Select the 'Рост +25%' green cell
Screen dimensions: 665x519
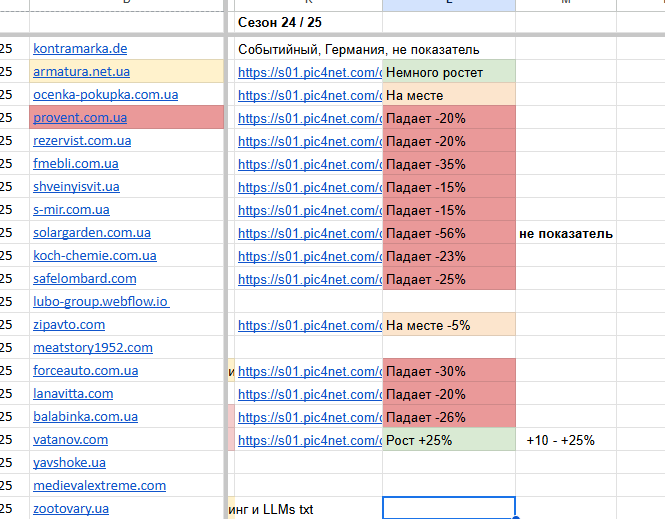click(449, 439)
